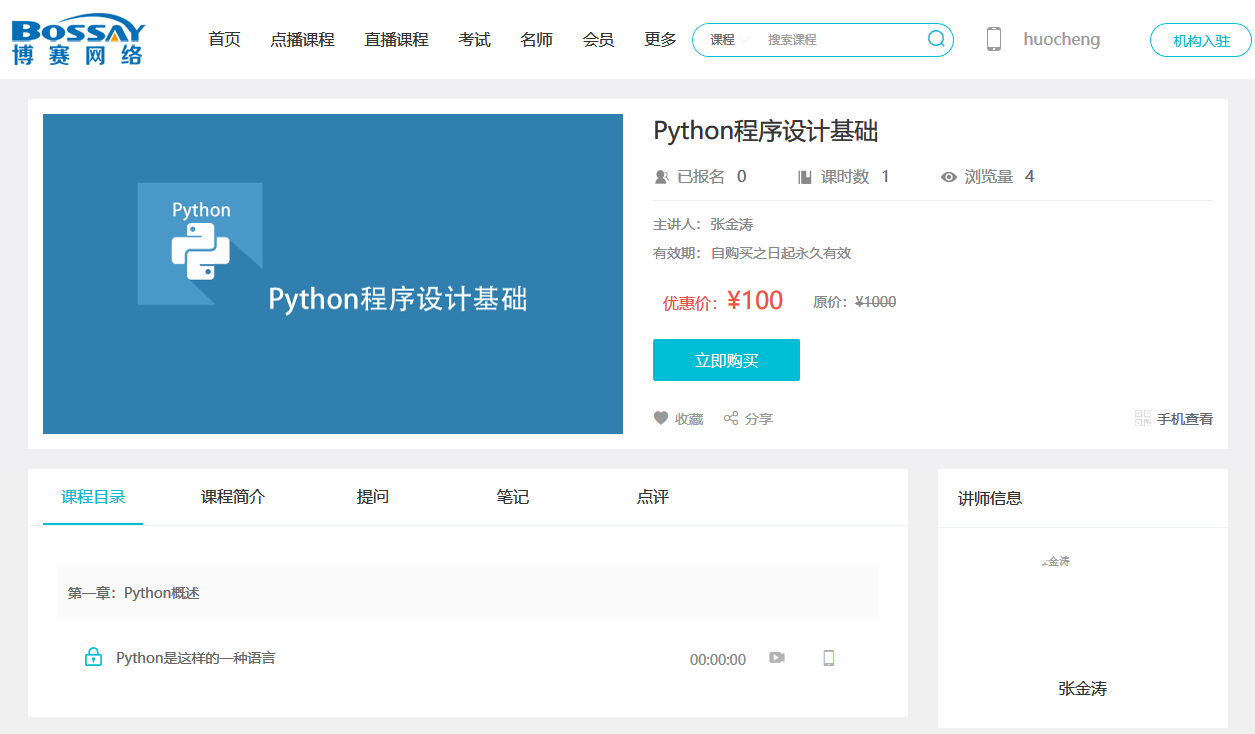Open 考试 in navigation
The image size is (1255, 734).
(474, 39)
